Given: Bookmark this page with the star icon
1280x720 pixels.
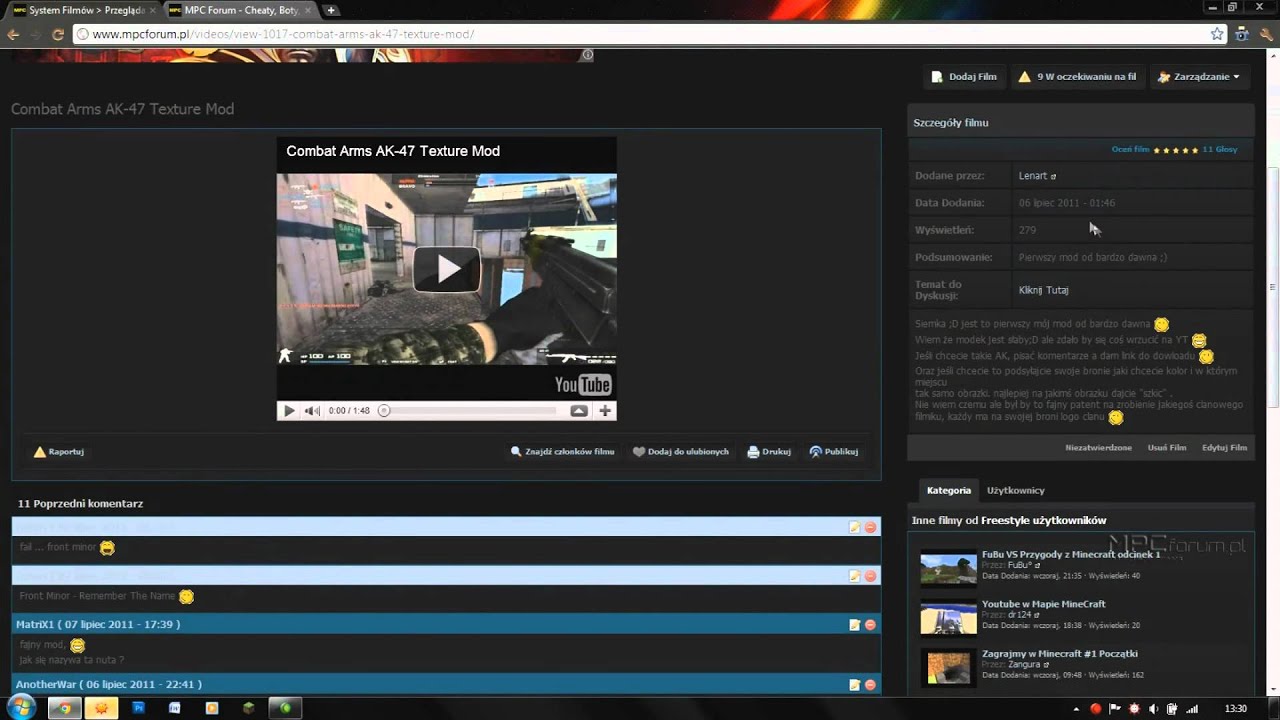Looking at the screenshot, I should tap(1217, 34).
